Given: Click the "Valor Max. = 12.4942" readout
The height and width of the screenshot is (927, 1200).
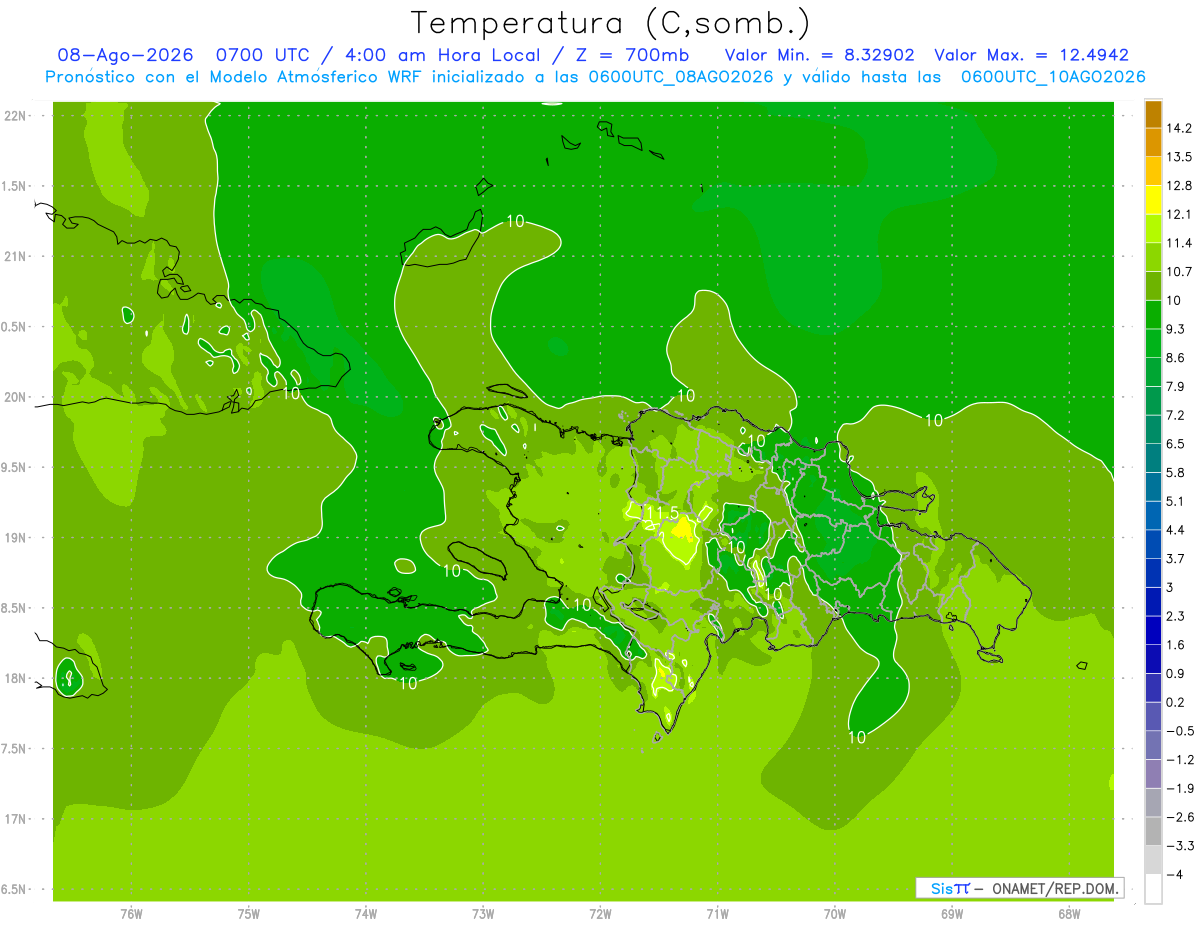Looking at the screenshot, I should [1031, 55].
